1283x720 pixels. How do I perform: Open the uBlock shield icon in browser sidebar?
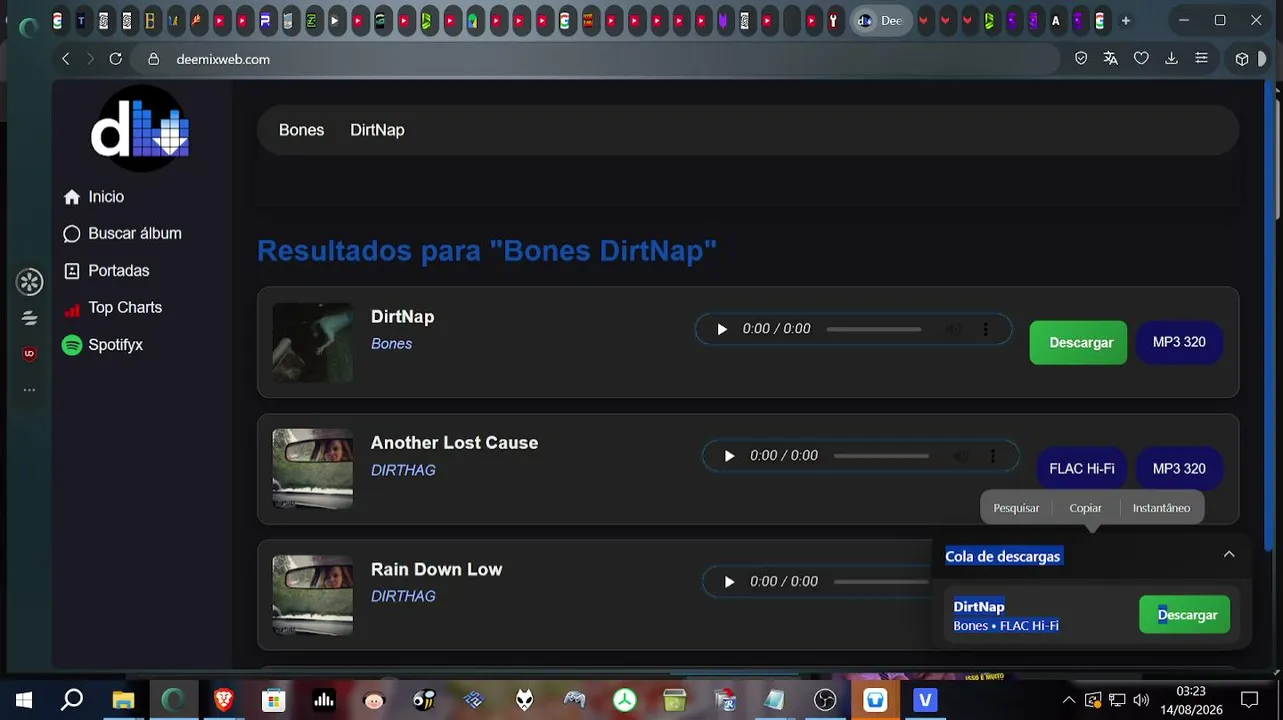tap(29, 354)
